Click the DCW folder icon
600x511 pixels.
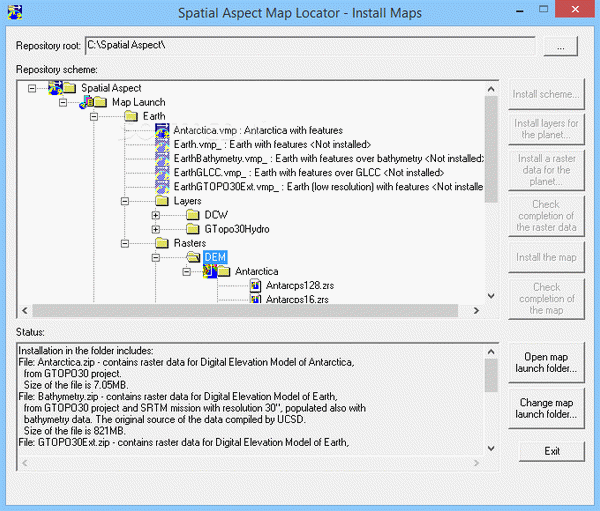coord(193,215)
